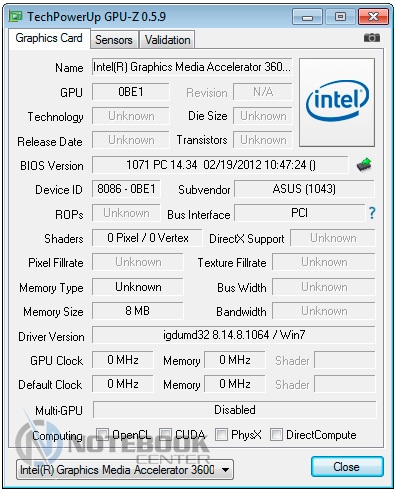The width and height of the screenshot is (396, 491).
Task: Click the Name field showing Intel Graphics
Action: point(192,67)
